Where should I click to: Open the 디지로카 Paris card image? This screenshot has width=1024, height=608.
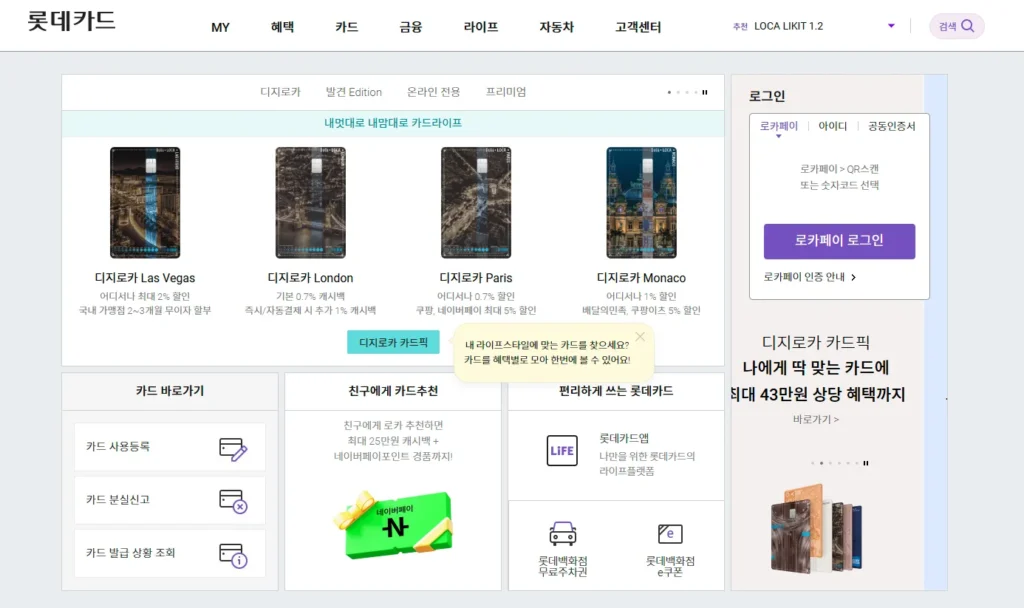(x=476, y=202)
